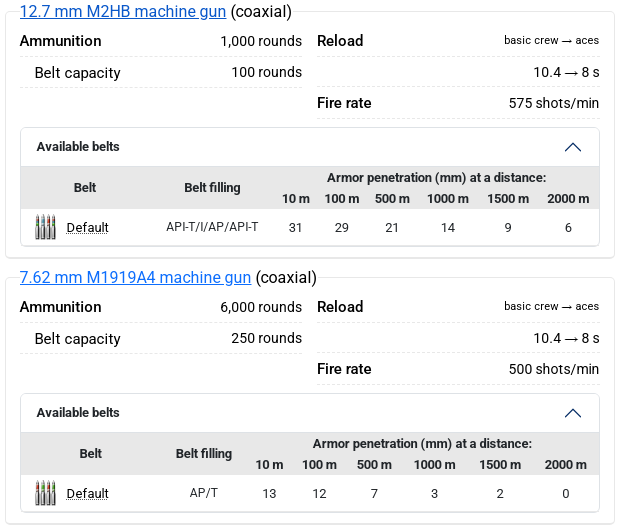Collapse the M2HB Available belts chevron
The width and height of the screenshot is (620, 532).
pyautogui.click(x=573, y=147)
